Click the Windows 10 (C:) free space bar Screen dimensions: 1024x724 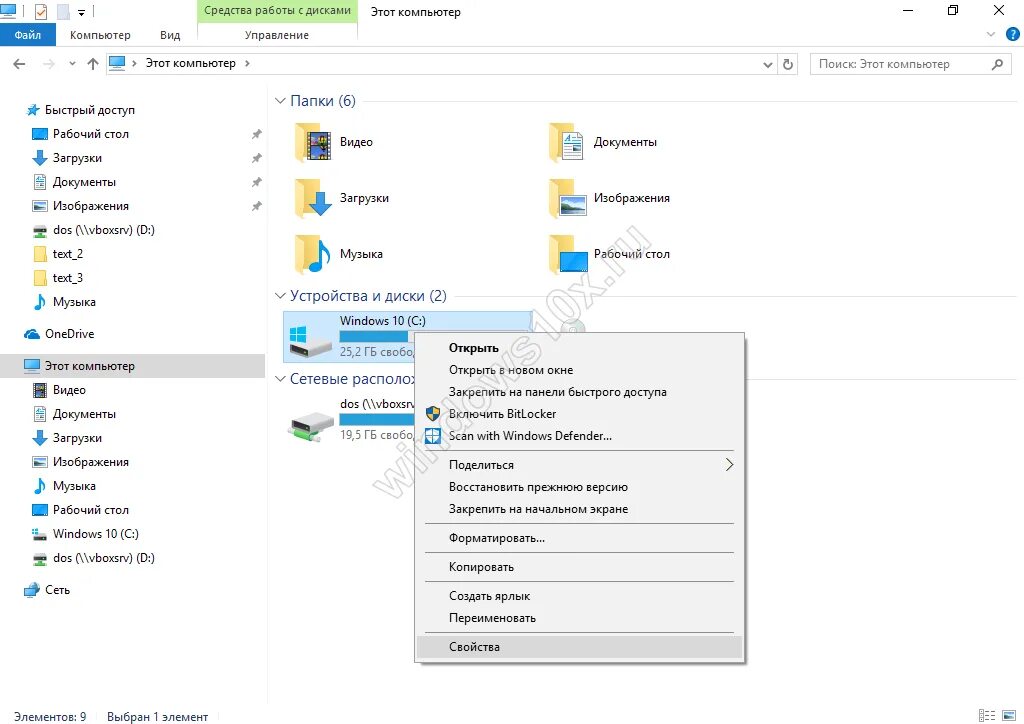(x=377, y=336)
